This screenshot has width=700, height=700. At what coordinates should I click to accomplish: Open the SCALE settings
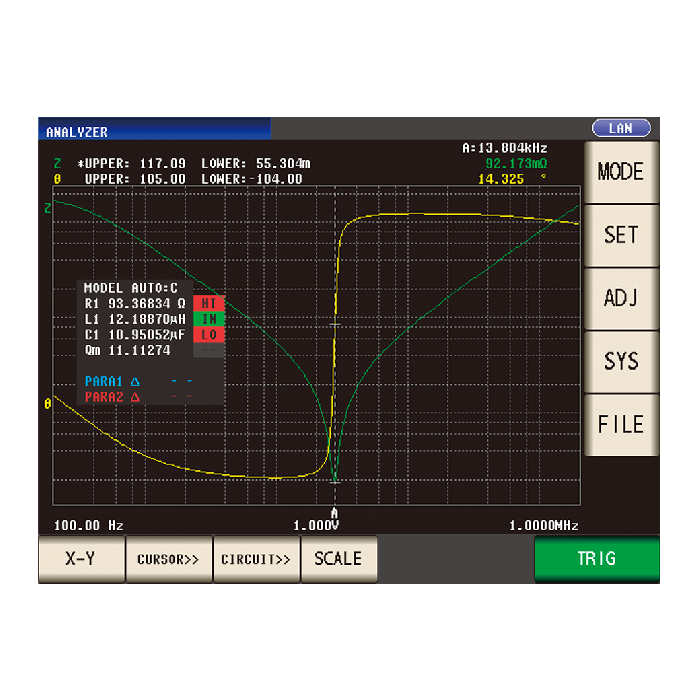(x=338, y=559)
